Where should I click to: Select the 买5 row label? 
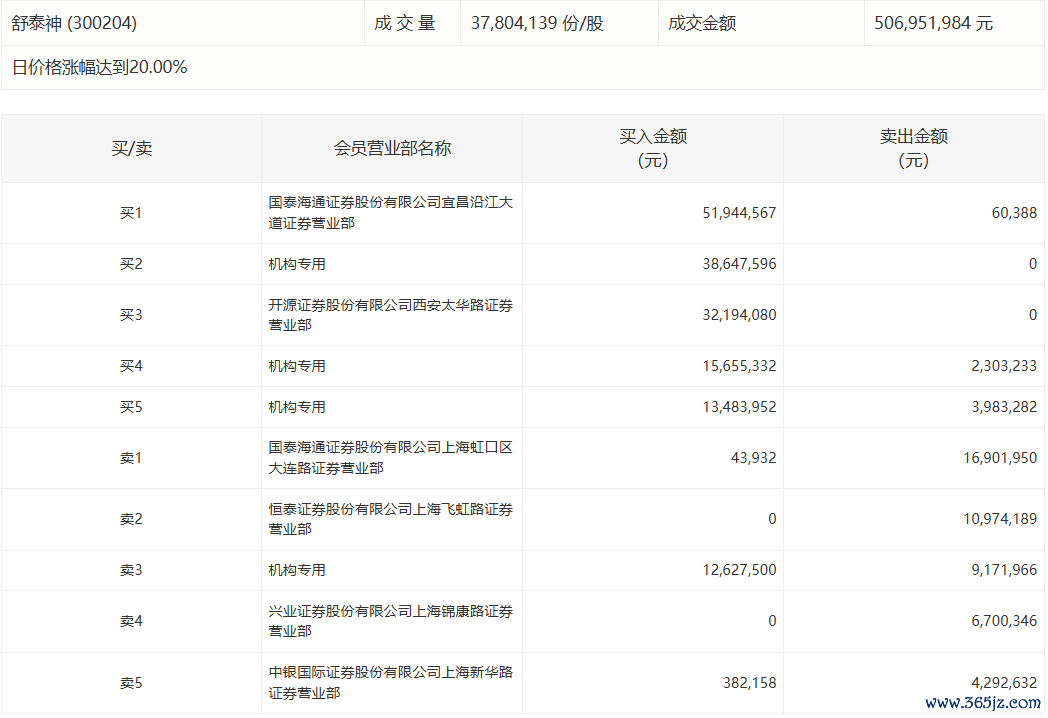[x=131, y=407]
